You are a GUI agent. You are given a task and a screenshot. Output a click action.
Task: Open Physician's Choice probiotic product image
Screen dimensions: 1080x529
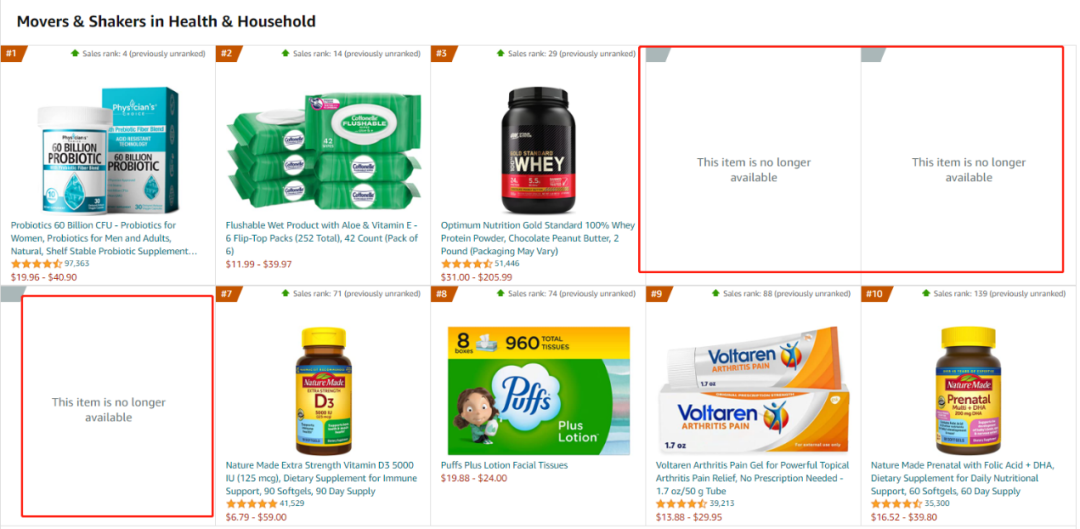pyautogui.click(x=107, y=150)
